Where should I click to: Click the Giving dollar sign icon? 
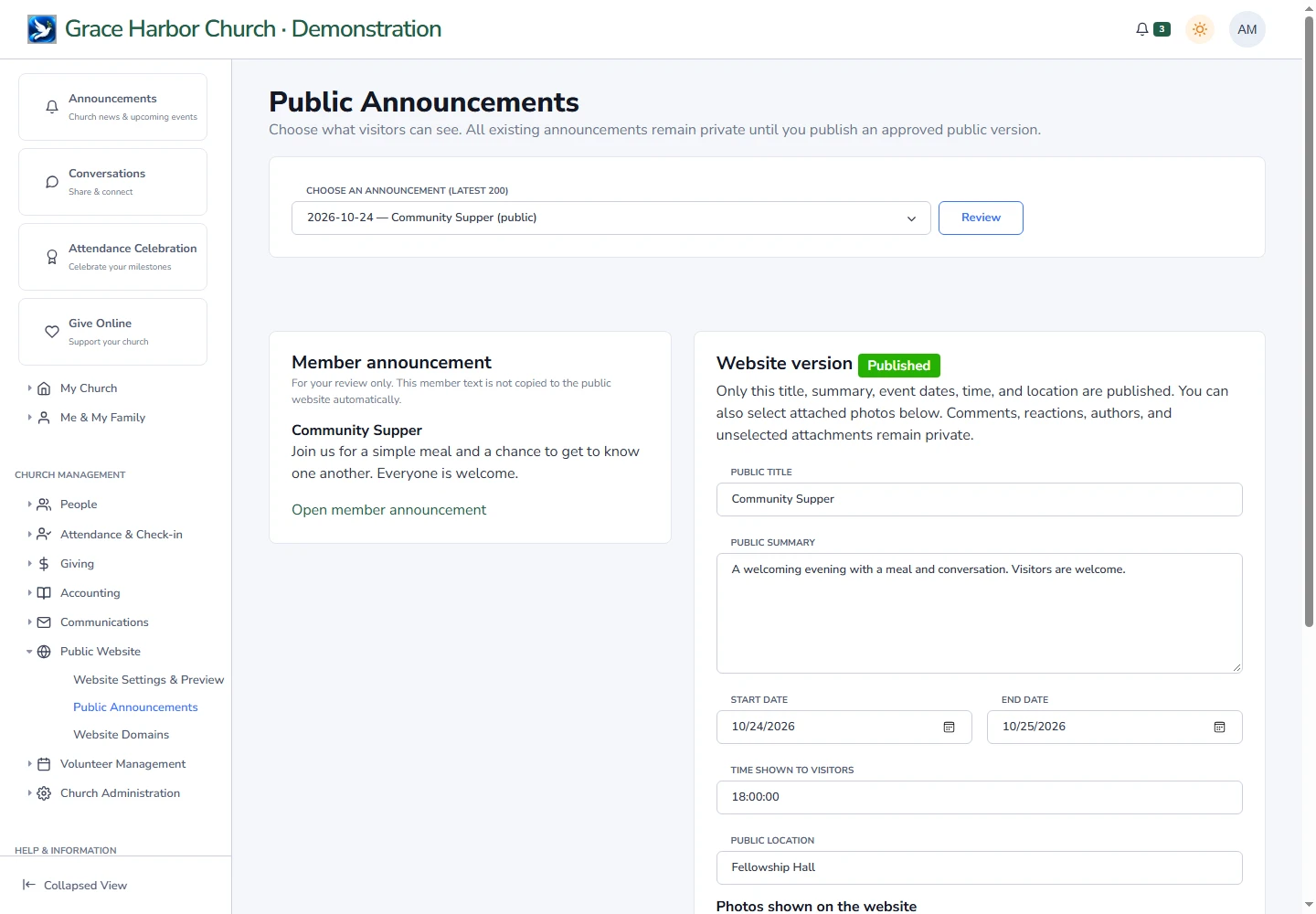[44, 564]
